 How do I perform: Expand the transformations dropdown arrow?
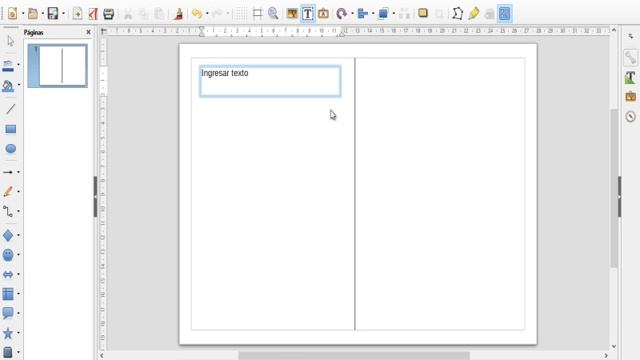click(352, 13)
